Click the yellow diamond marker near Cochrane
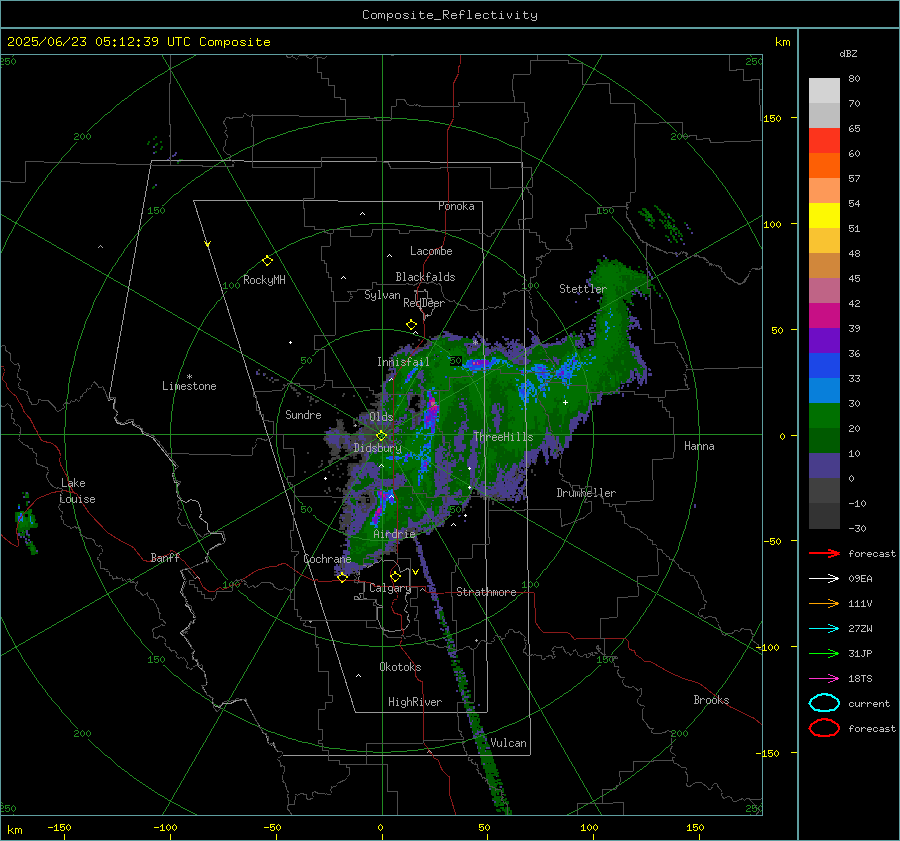Viewport: 900px width, 841px height. tap(343, 578)
